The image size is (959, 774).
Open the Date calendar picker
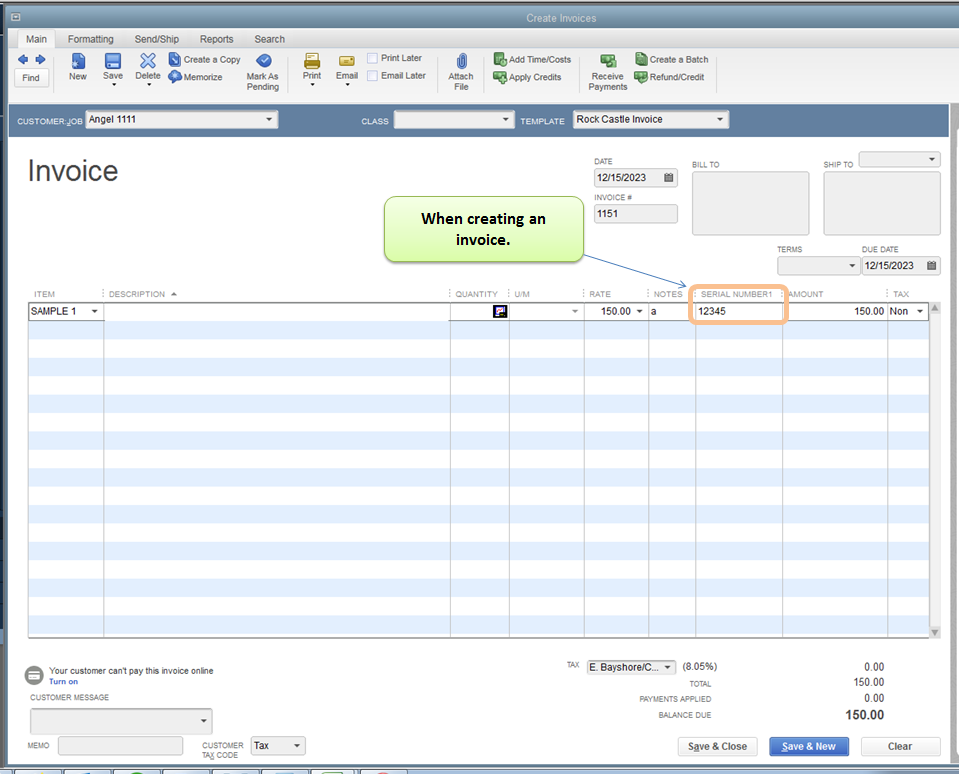click(x=668, y=177)
